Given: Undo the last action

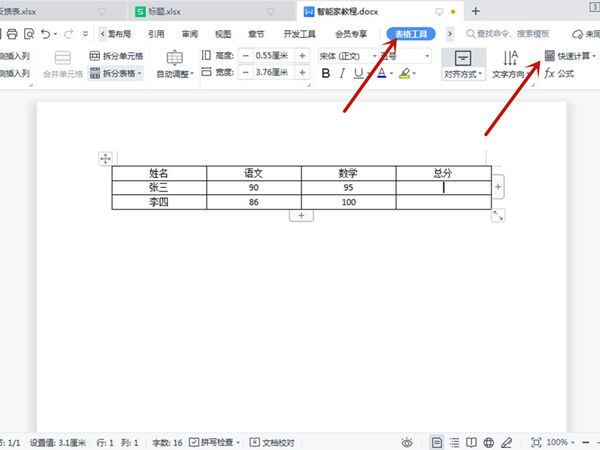Looking at the screenshot, I should click(x=46, y=34).
